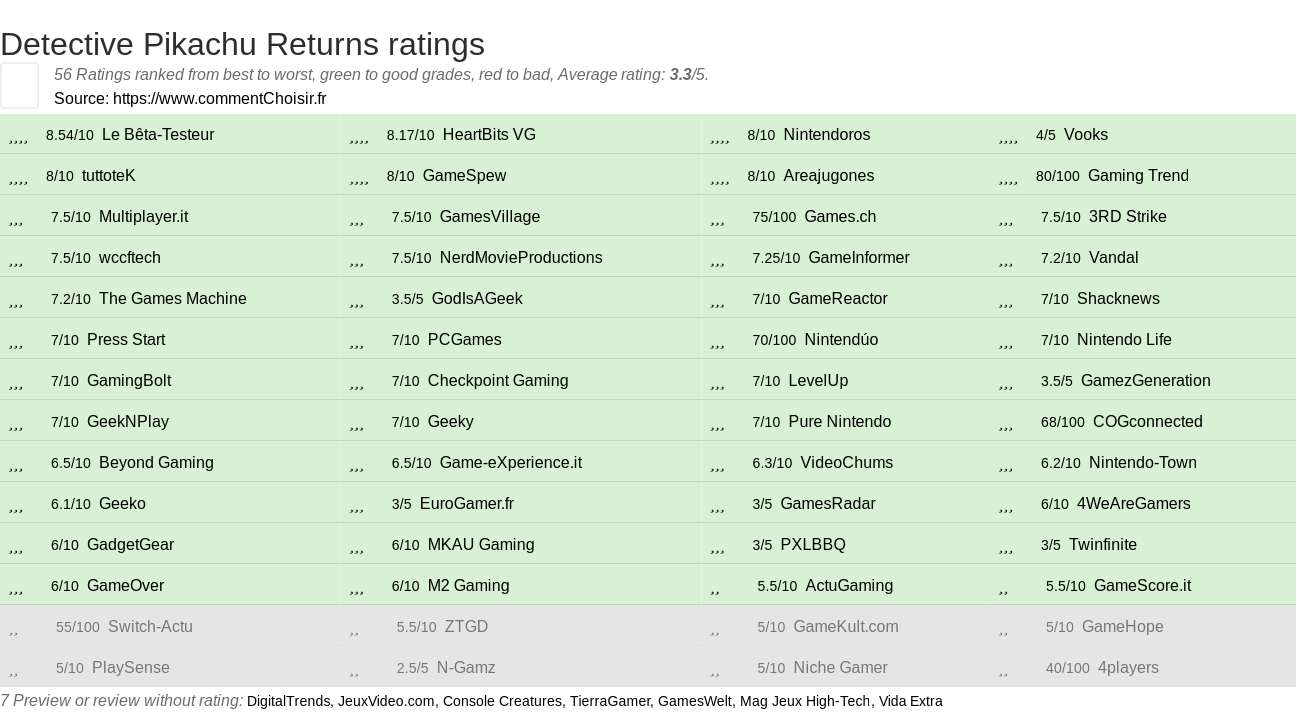
Task: Click star rating icons beside N-Gamz
Action: pyautogui.click(x=354, y=670)
